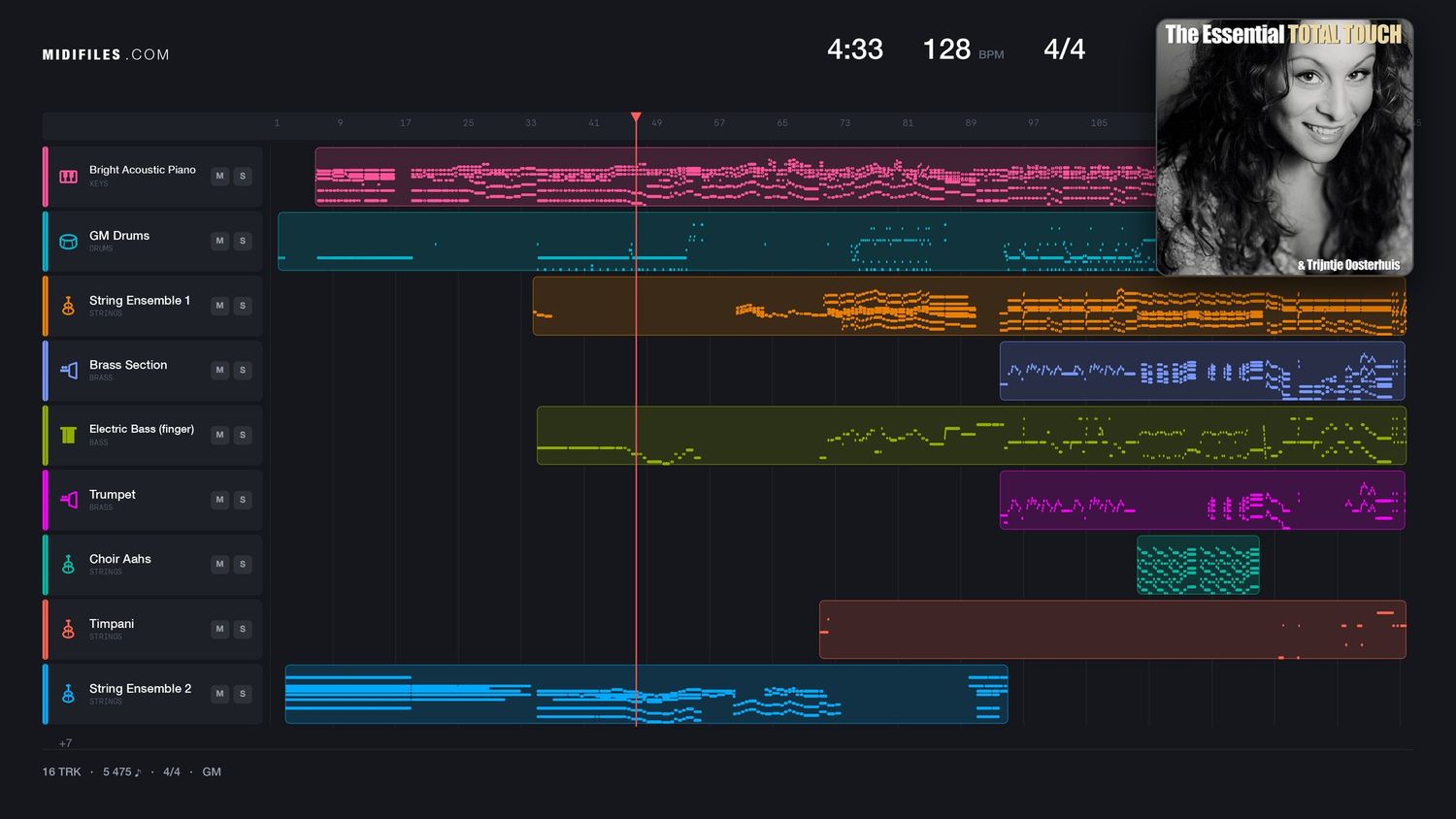Solo the Choir Aahs track
Image resolution: width=1456 pixels, height=819 pixels.
click(243, 564)
